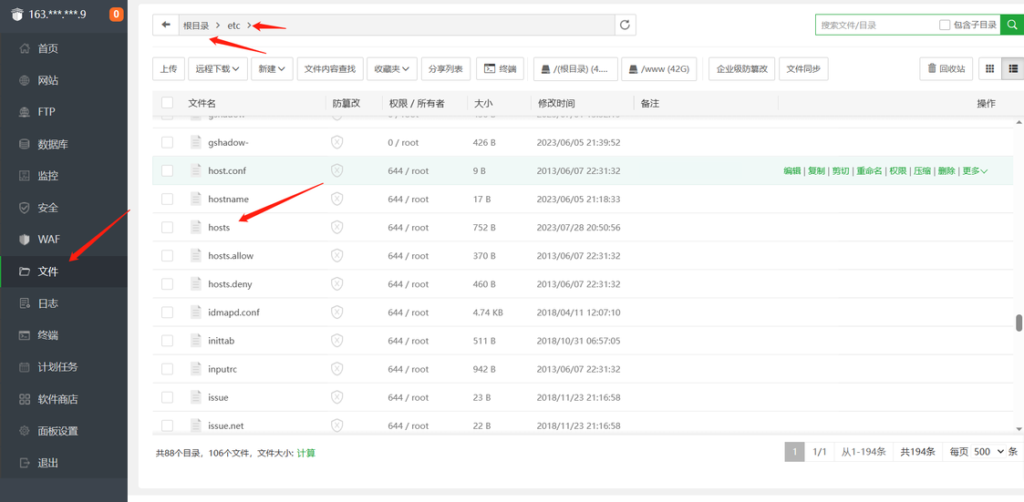Switch to list view icon
1024x502 pixels.
point(1012,69)
